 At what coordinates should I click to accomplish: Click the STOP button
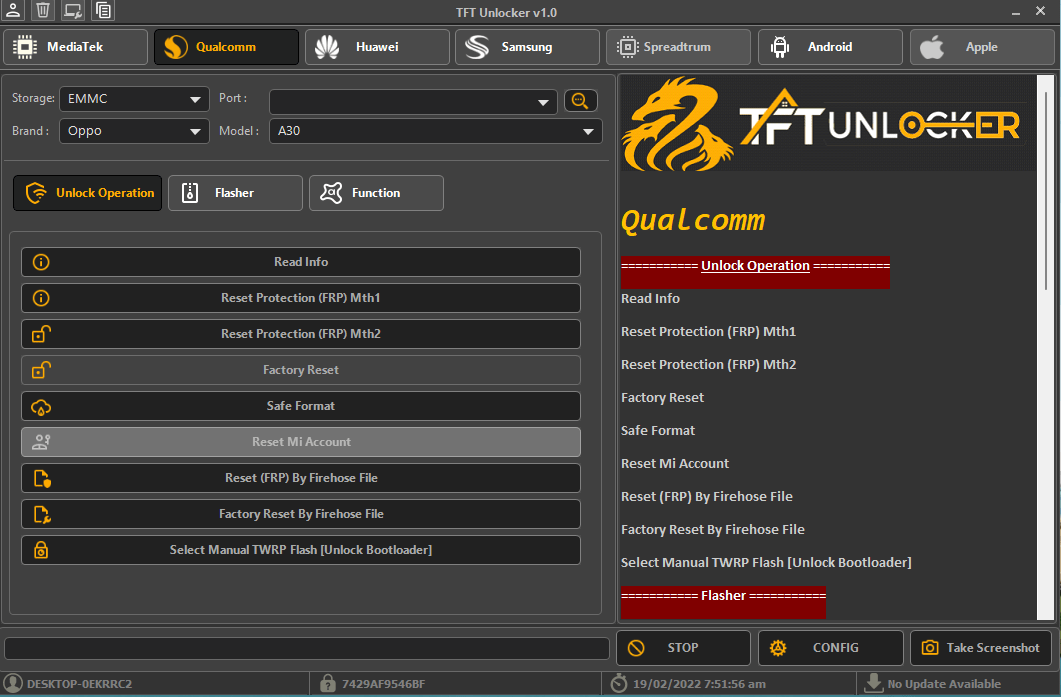[683, 648]
